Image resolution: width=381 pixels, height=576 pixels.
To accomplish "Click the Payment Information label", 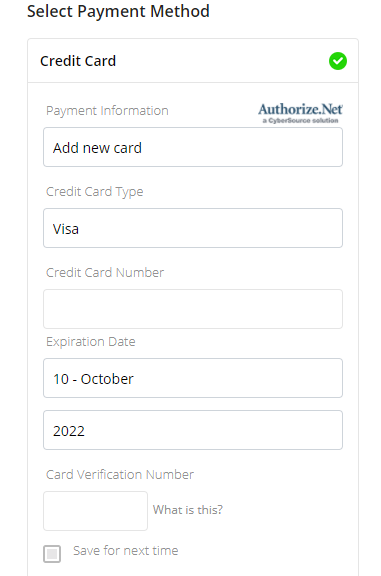I will [x=107, y=111].
